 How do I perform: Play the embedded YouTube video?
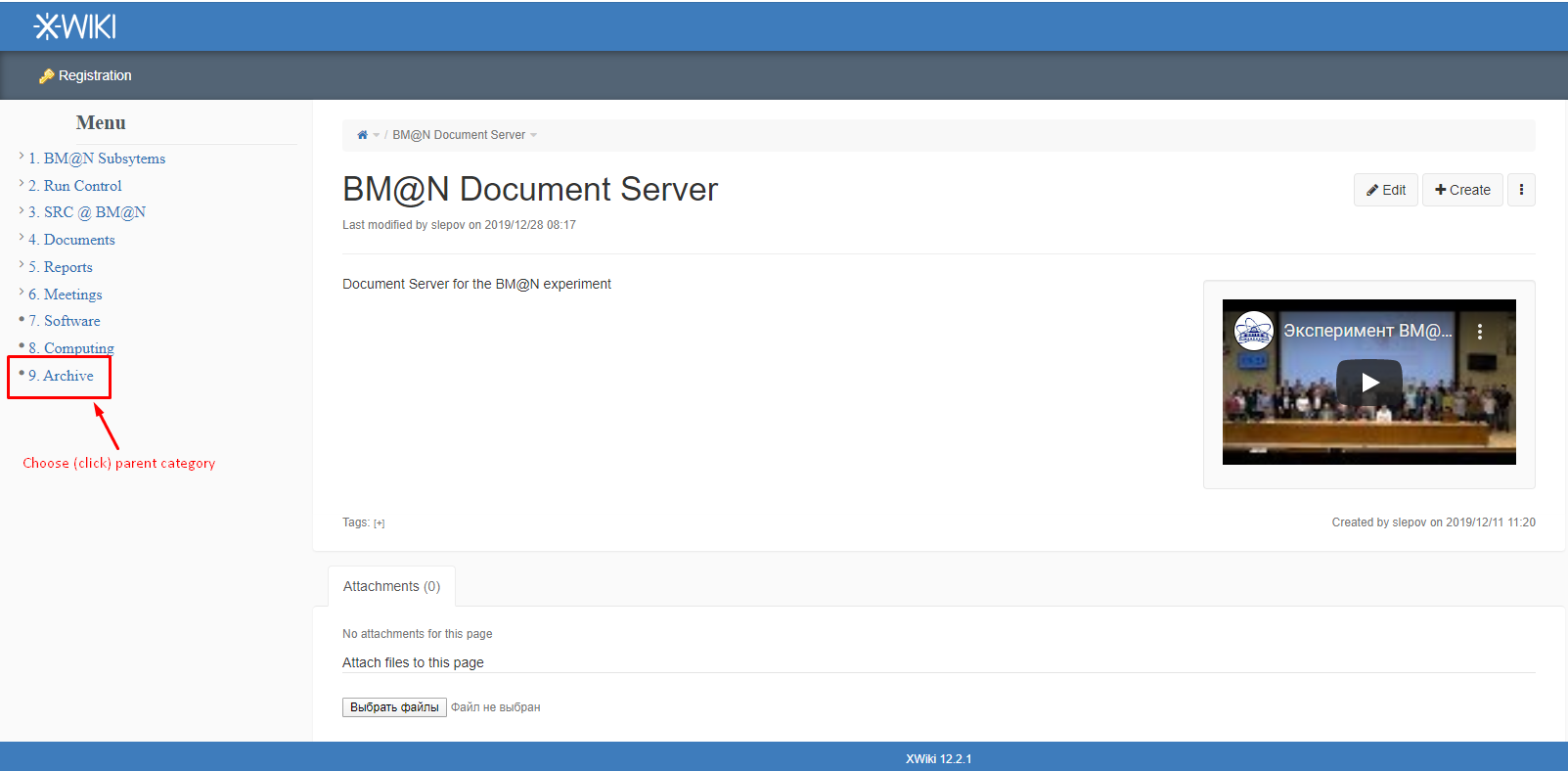(1369, 383)
